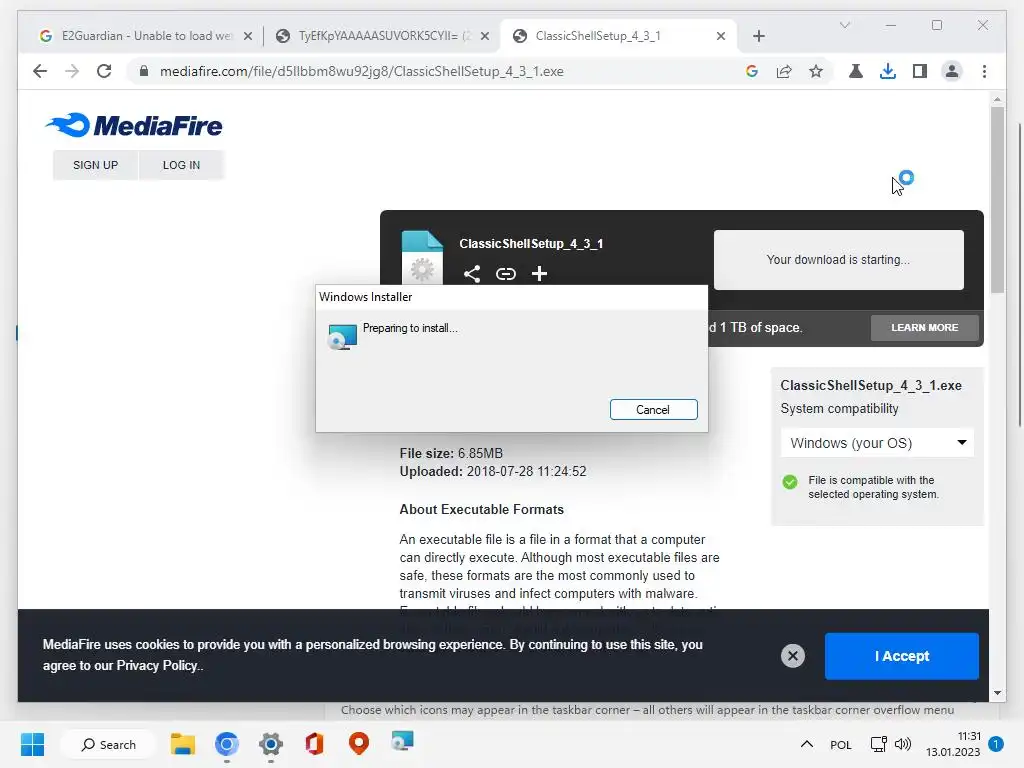Cancel the Windows Installer dialog
1024x768 pixels.
pos(653,409)
